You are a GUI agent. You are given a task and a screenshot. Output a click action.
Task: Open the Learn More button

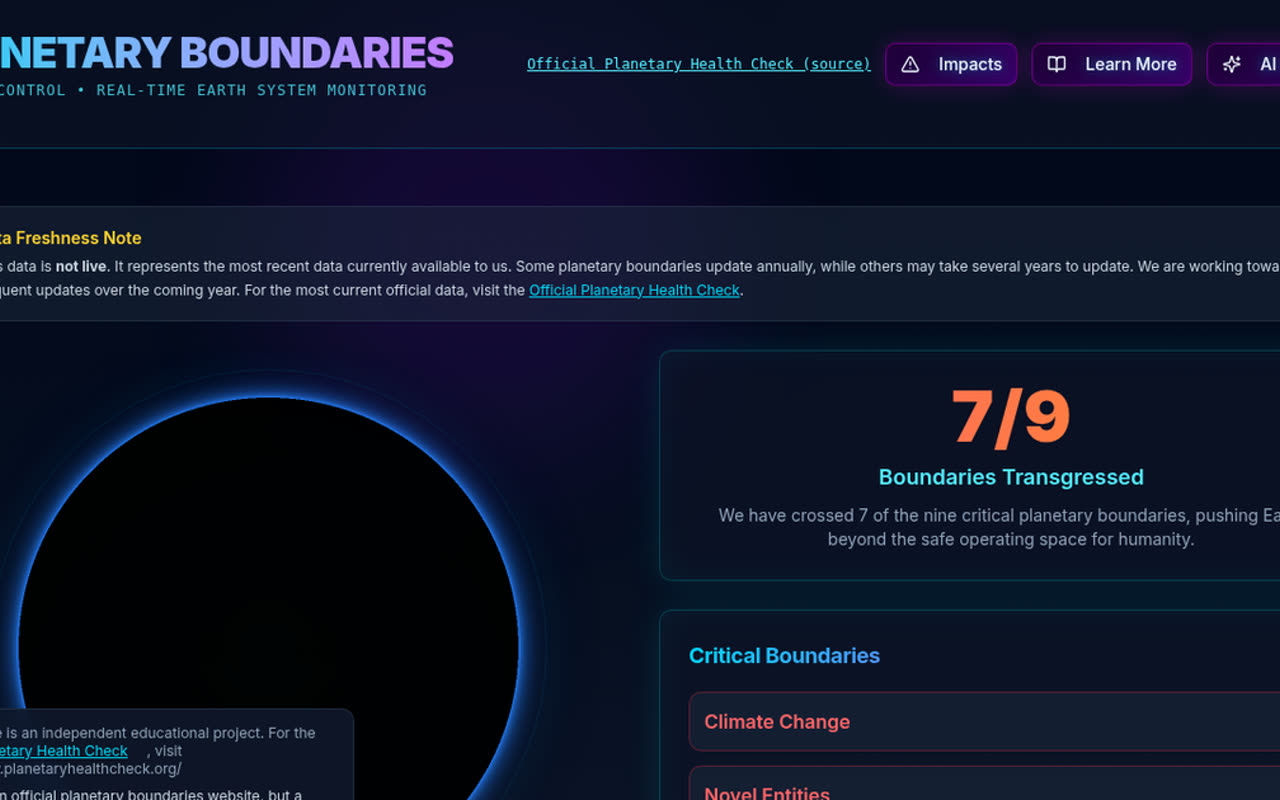pos(1112,64)
